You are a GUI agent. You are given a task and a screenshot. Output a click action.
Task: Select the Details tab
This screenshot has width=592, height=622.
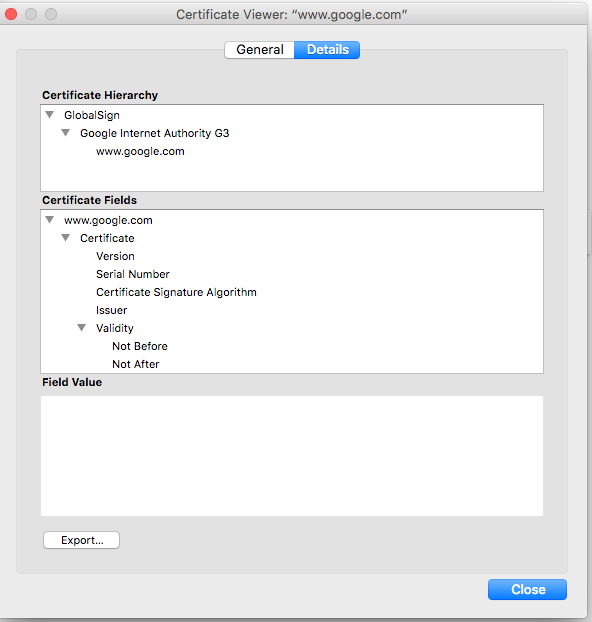coord(327,50)
